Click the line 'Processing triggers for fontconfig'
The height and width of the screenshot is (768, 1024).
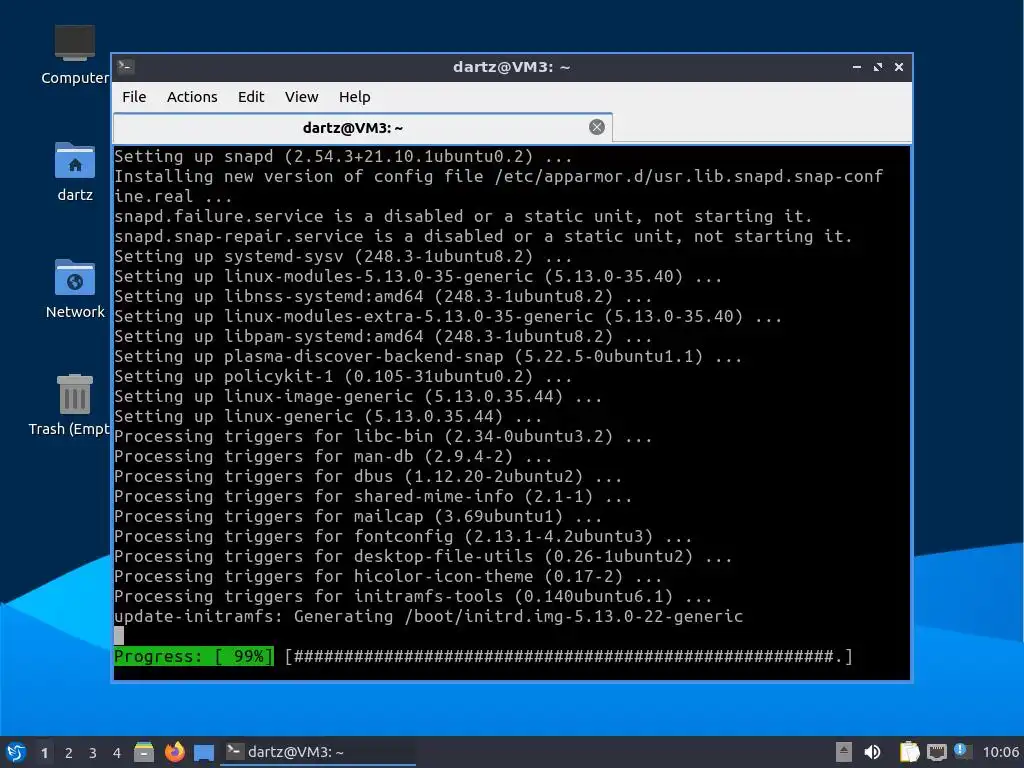(403, 536)
